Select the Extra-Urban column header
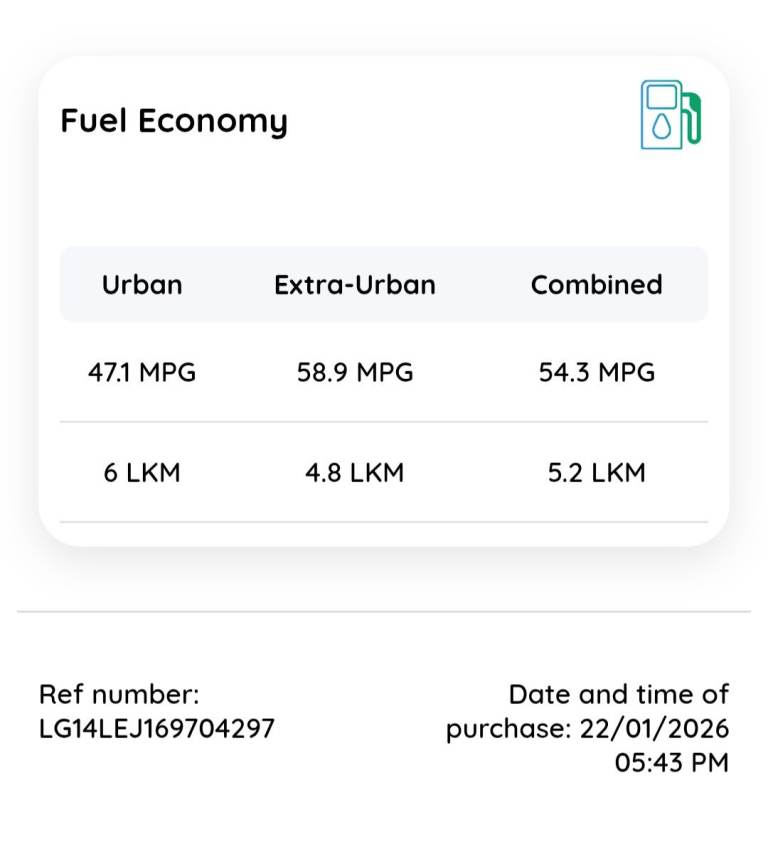768x849 pixels. [x=355, y=285]
